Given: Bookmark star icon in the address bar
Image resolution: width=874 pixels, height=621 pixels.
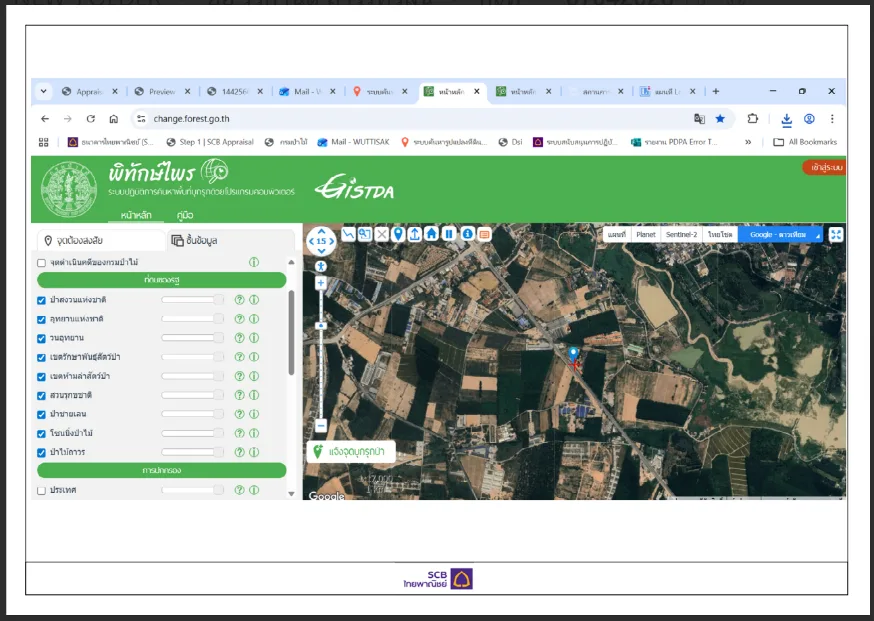Looking at the screenshot, I should click(720, 119).
